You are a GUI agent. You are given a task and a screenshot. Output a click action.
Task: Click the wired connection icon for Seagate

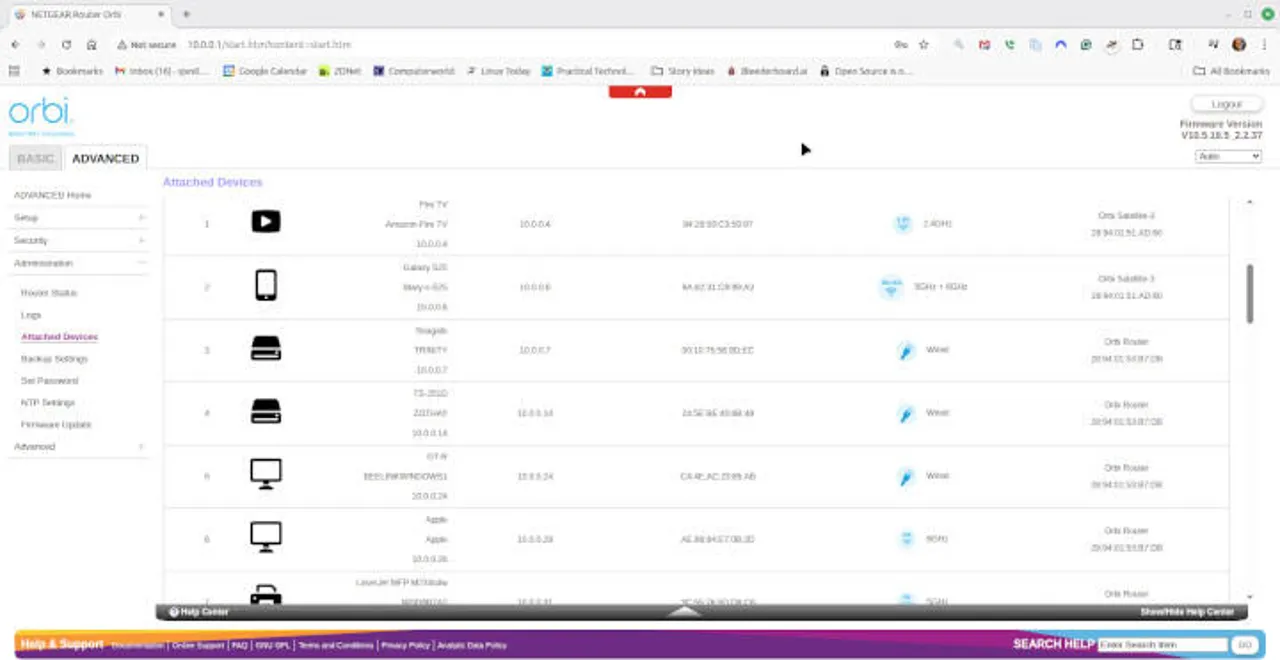tap(906, 351)
